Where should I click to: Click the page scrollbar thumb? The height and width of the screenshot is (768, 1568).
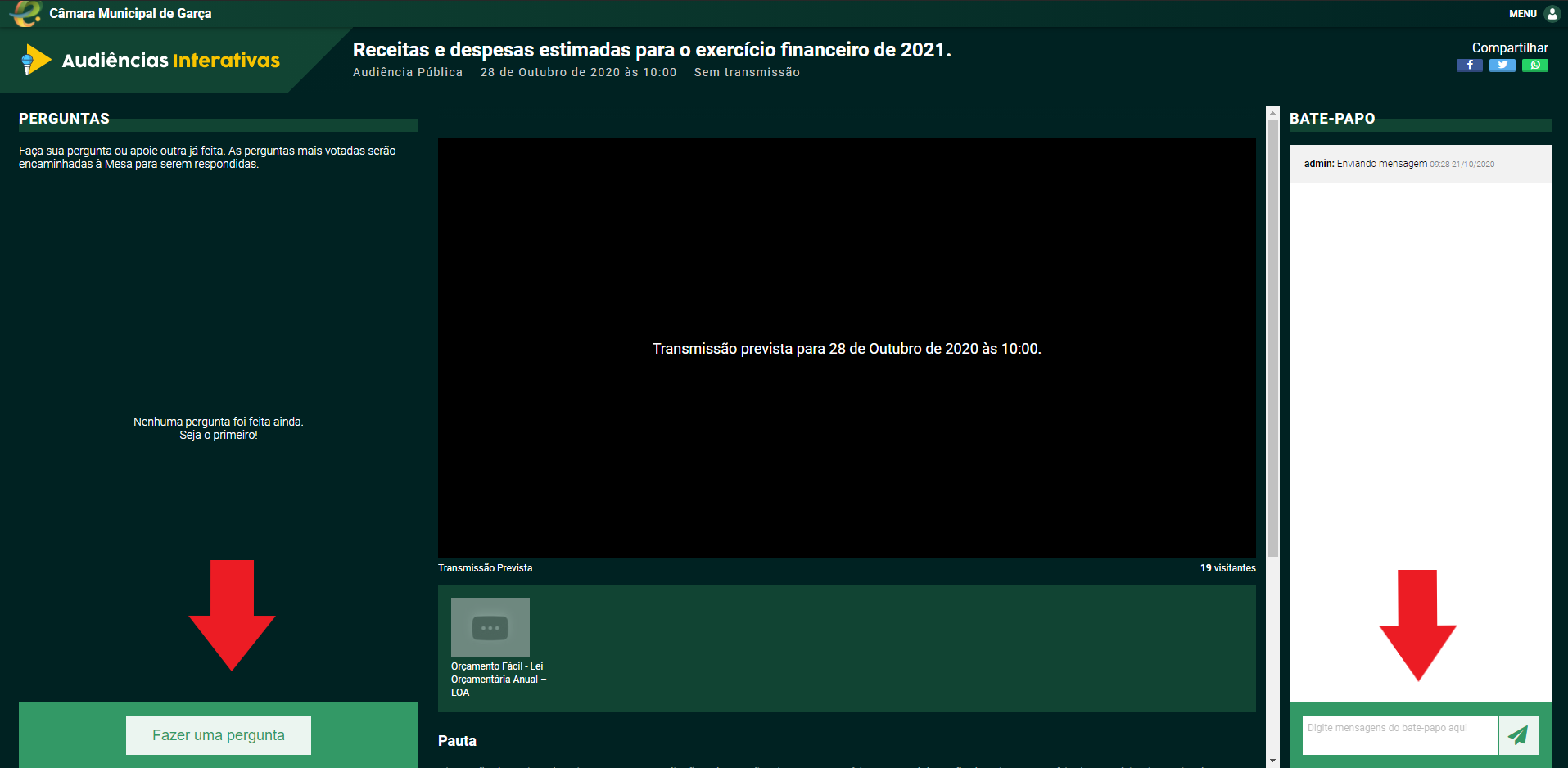tap(1272, 336)
